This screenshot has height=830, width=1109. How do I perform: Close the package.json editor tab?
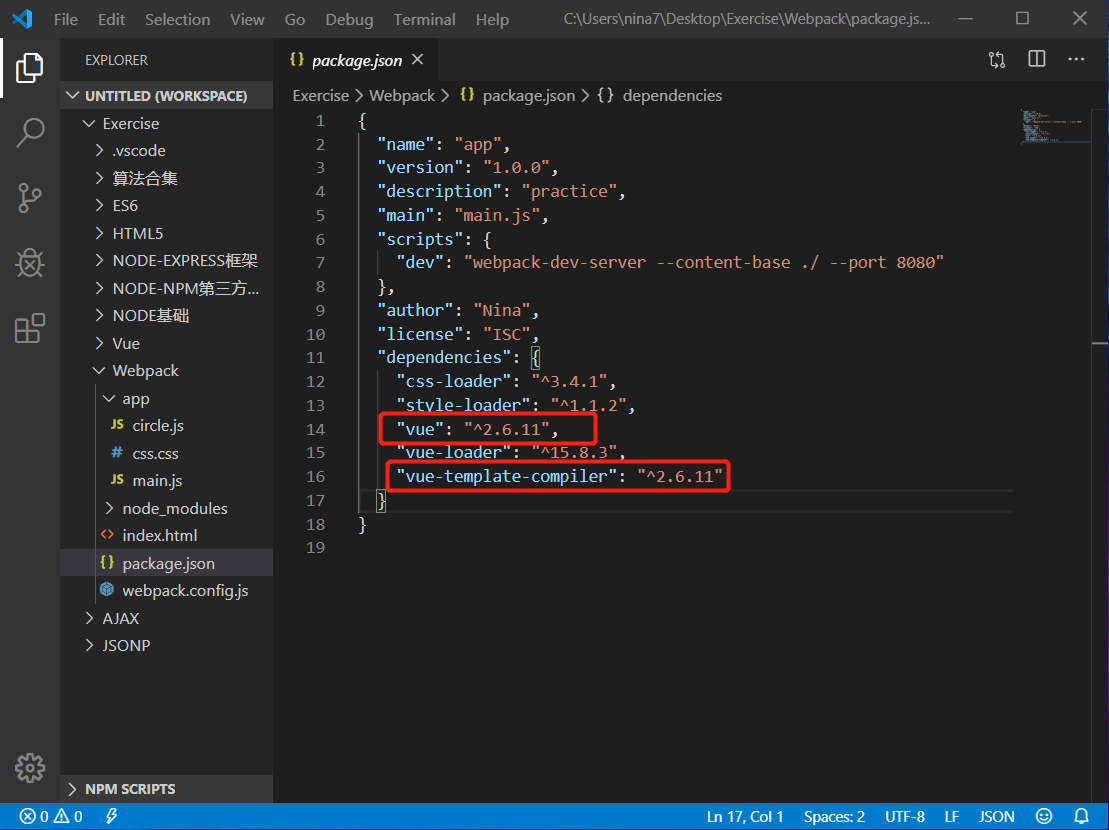417,60
